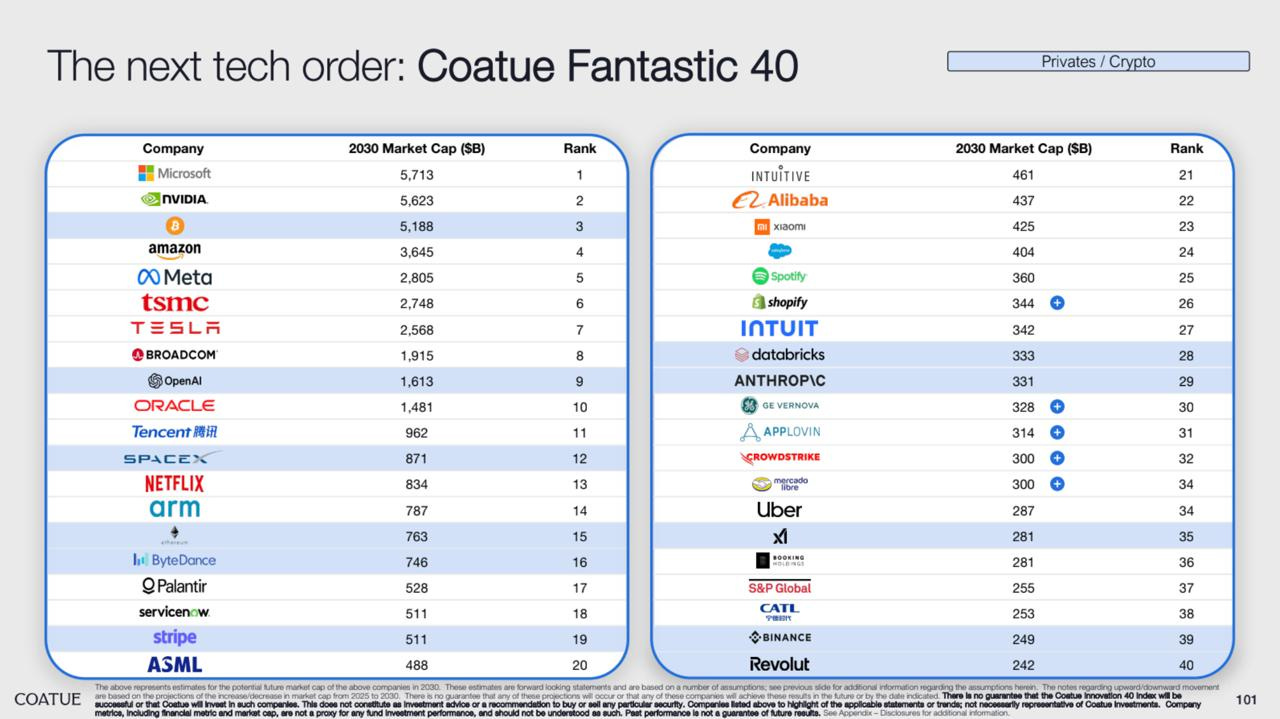The image size is (1280, 719).
Task: Click Databricks' market cap value 333
Action: point(1023,355)
